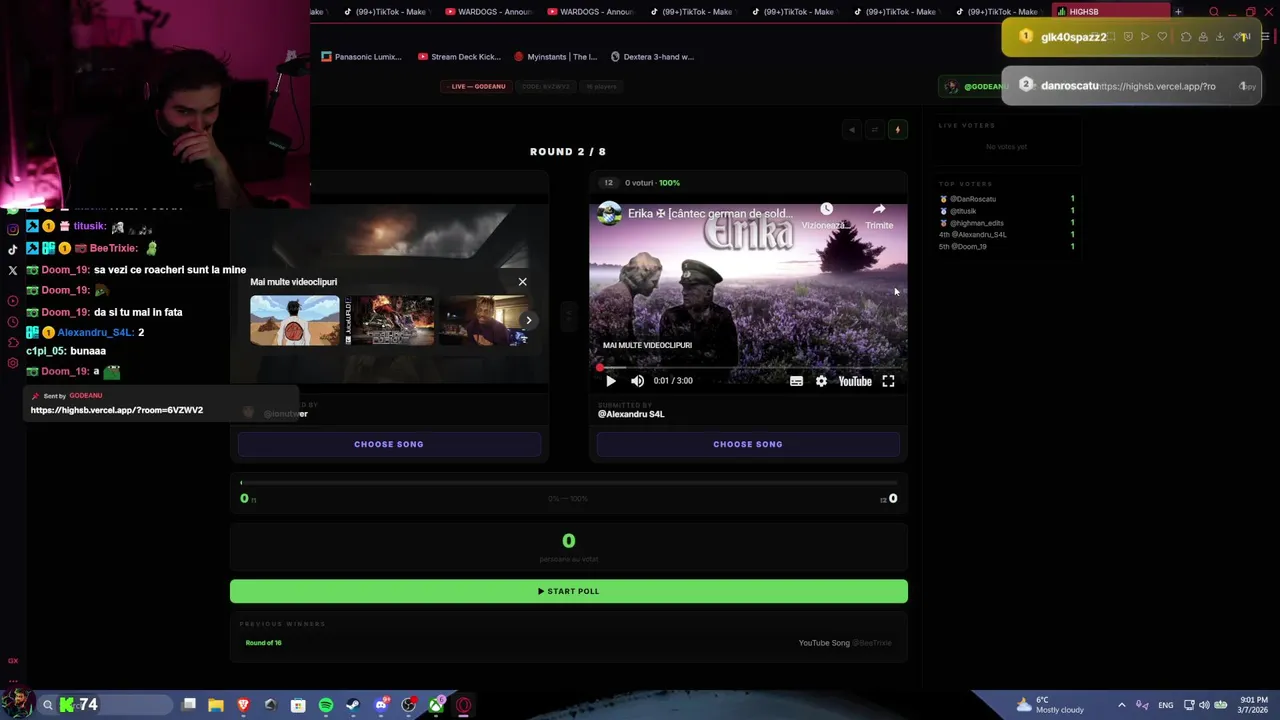This screenshot has width=1280, height=720.
Task: Click the LIVE — GODEANU badge
Action: coord(478,87)
